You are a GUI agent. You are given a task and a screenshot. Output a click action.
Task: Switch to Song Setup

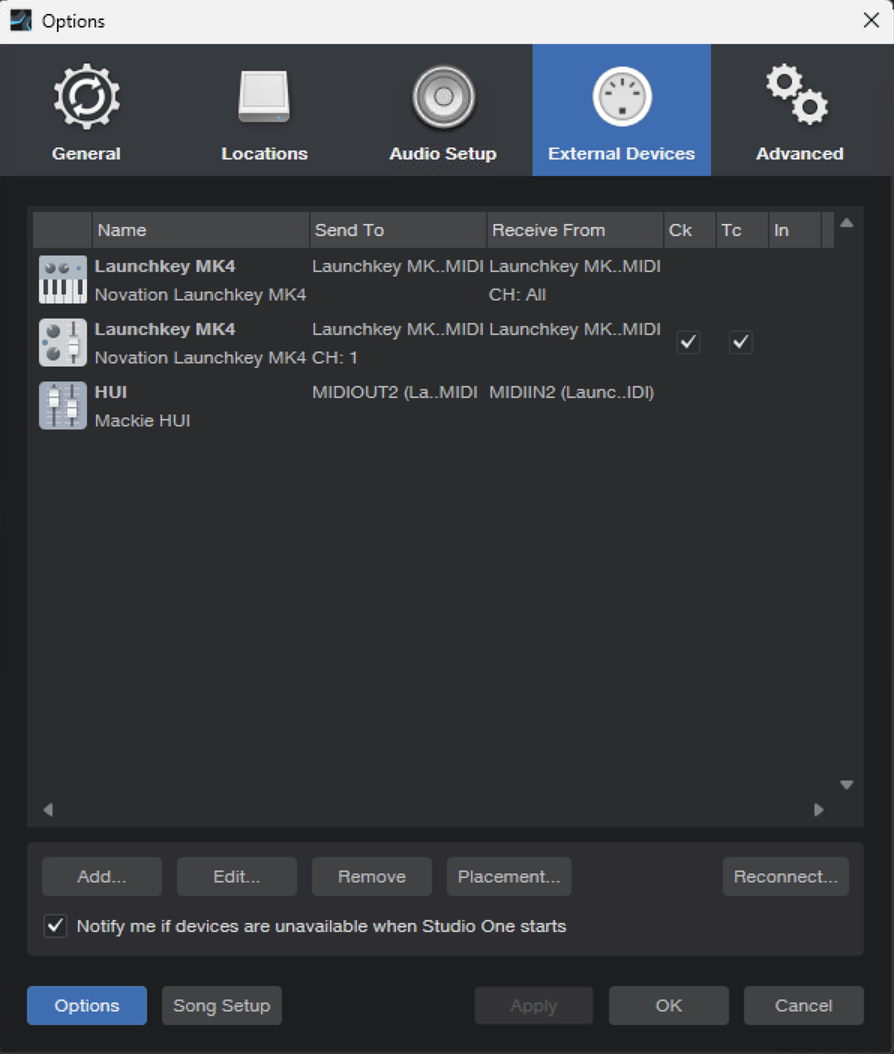[222, 1006]
